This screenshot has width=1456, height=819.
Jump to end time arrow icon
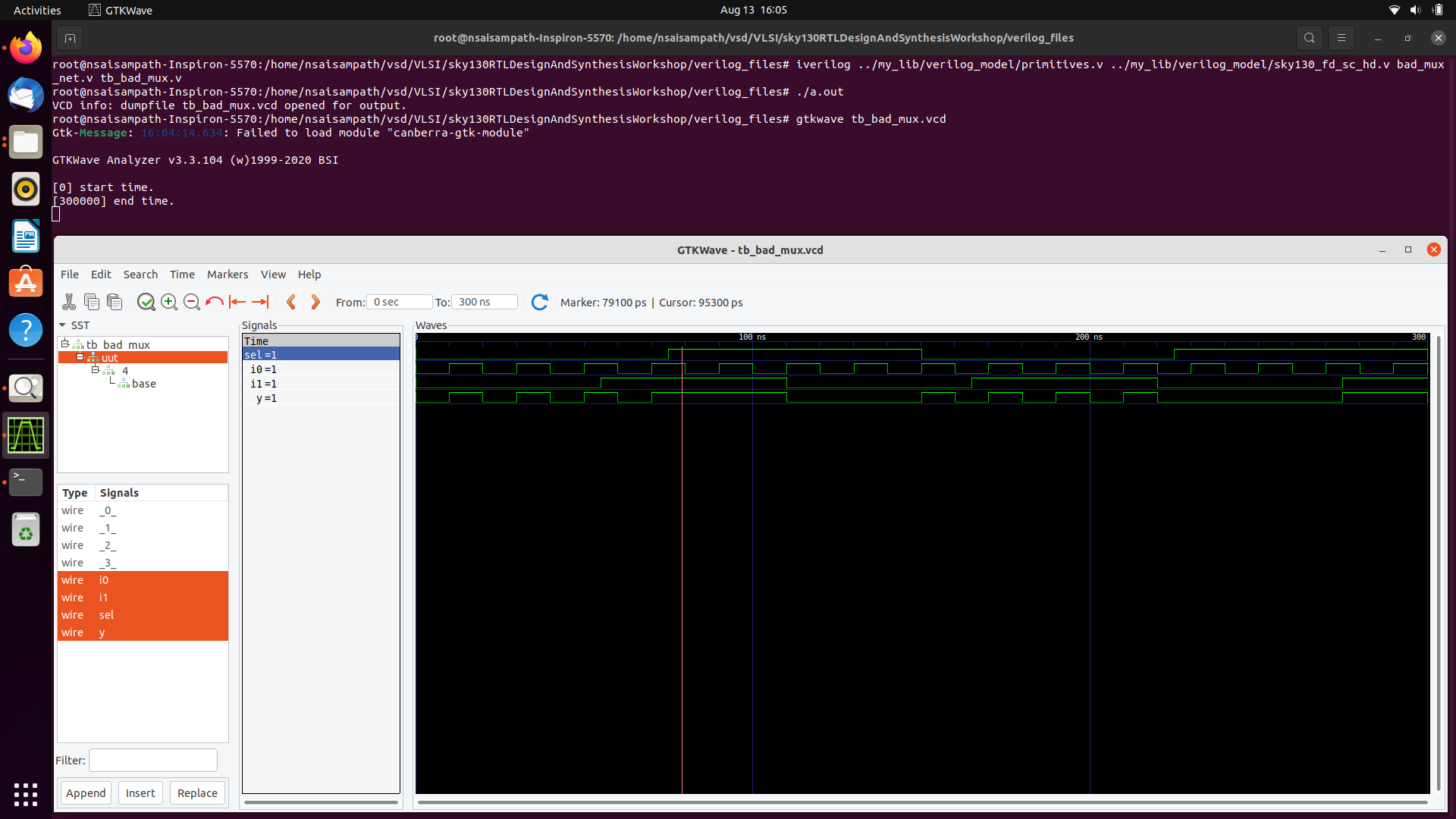pyautogui.click(x=260, y=302)
